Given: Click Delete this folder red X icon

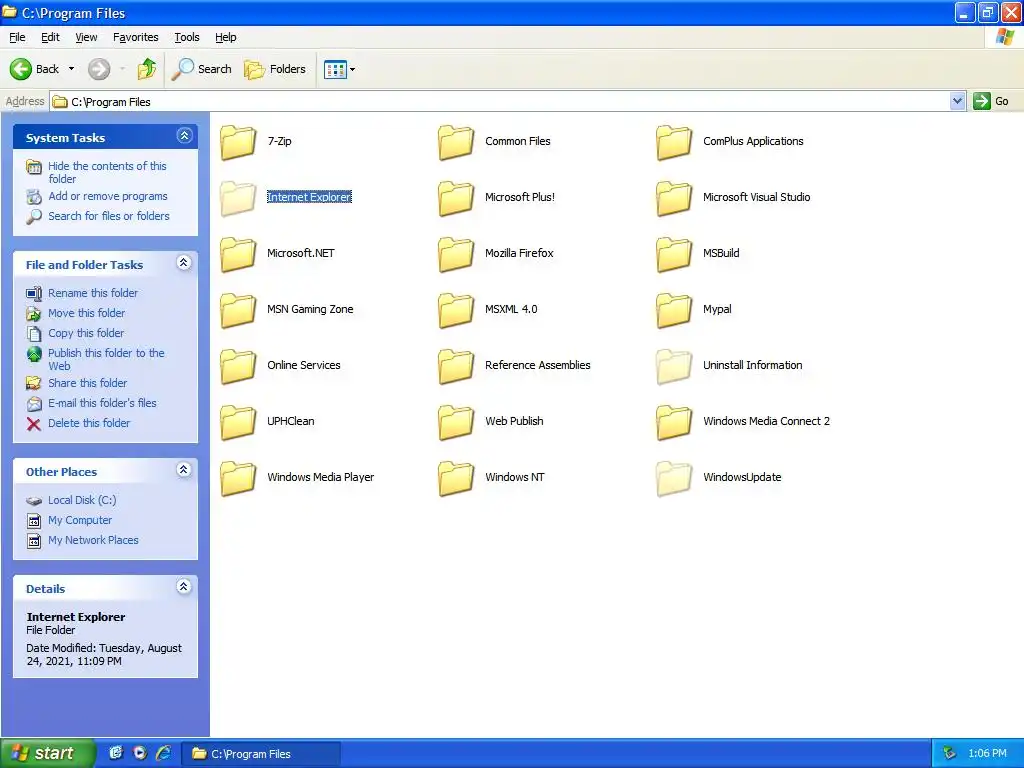Looking at the screenshot, I should tap(34, 424).
